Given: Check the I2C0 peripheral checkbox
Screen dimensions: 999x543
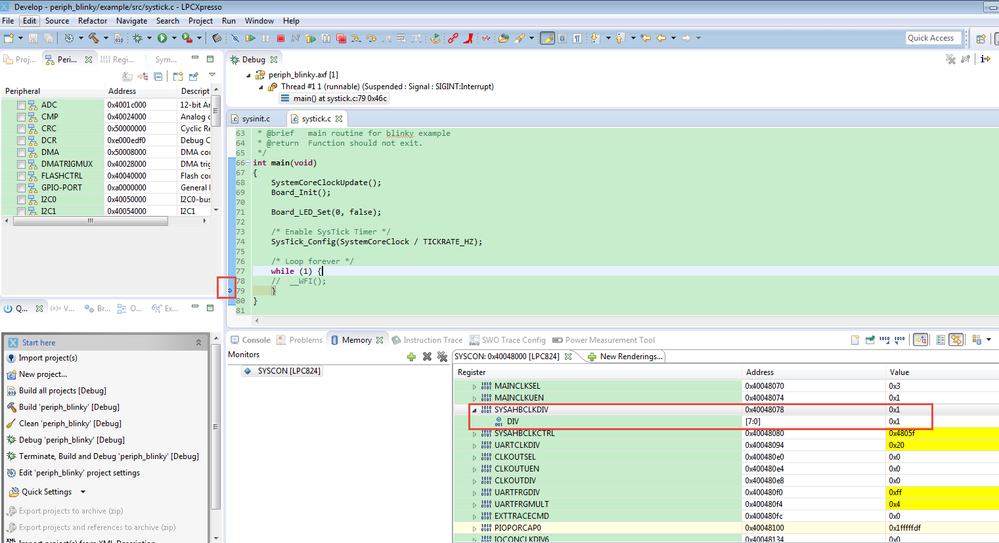Looking at the screenshot, I should click(x=21, y=199).
